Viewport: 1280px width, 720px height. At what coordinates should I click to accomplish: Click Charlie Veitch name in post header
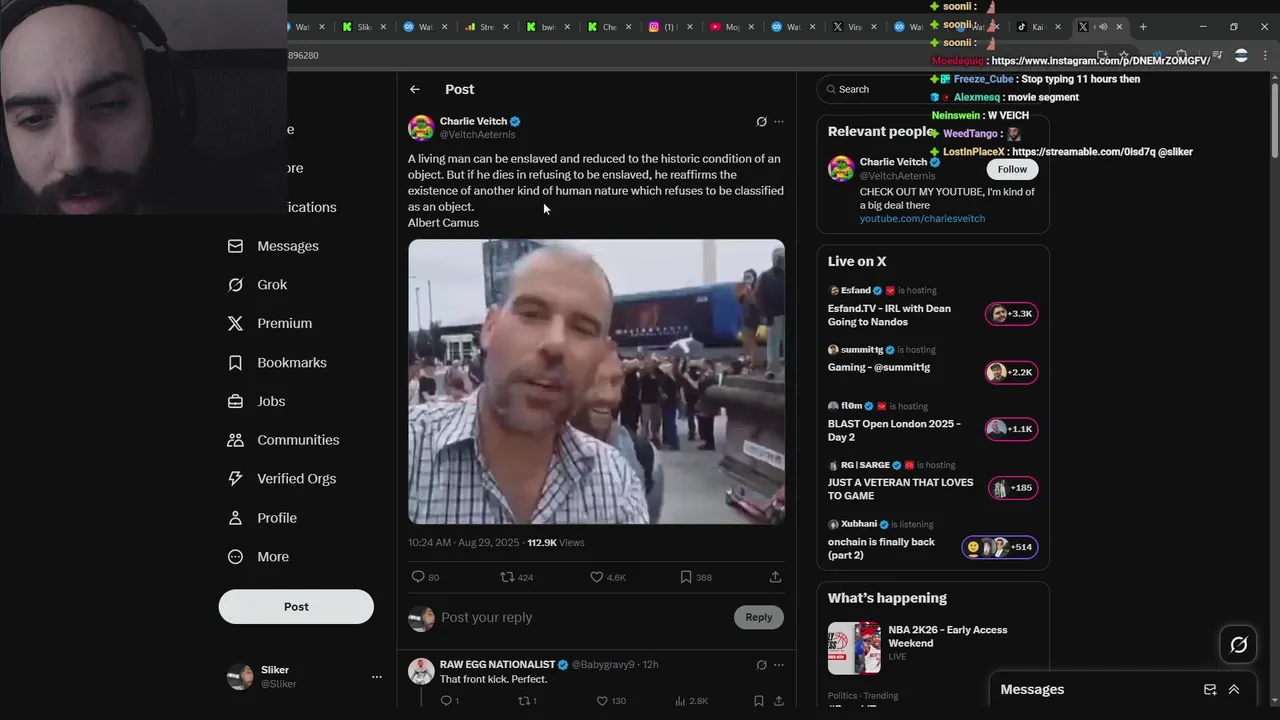point(474,121)
